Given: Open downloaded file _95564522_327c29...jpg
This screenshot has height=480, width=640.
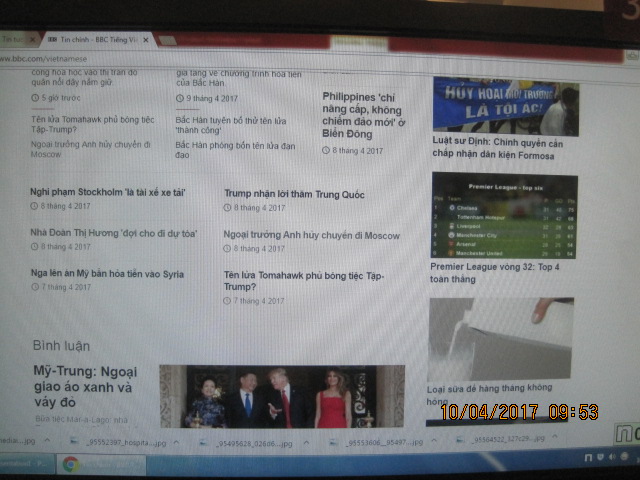Looking at the screenshot, I should [509, 439].
